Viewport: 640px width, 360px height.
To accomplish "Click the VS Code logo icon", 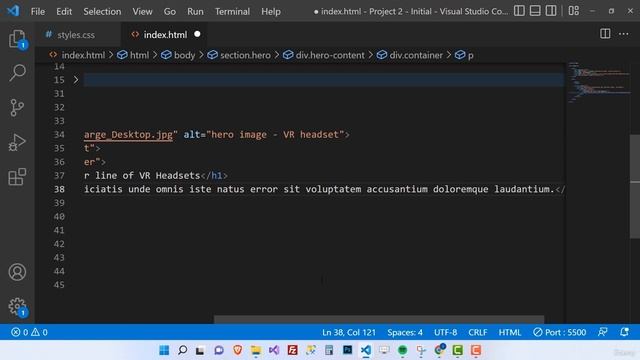I will 13,11.
